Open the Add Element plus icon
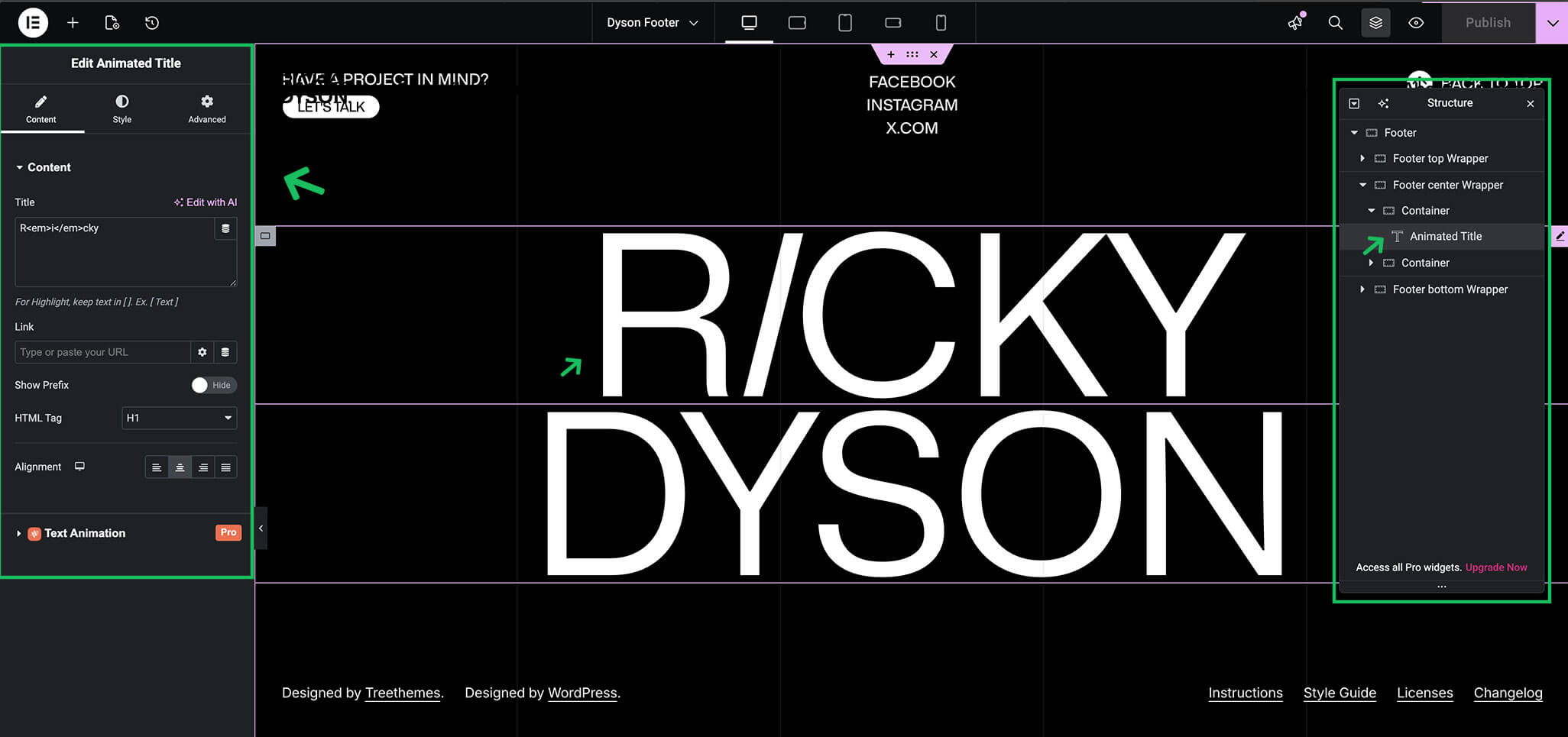This screenshot has height=737, width=1568. pyautogui.click(x=73, y=23)
